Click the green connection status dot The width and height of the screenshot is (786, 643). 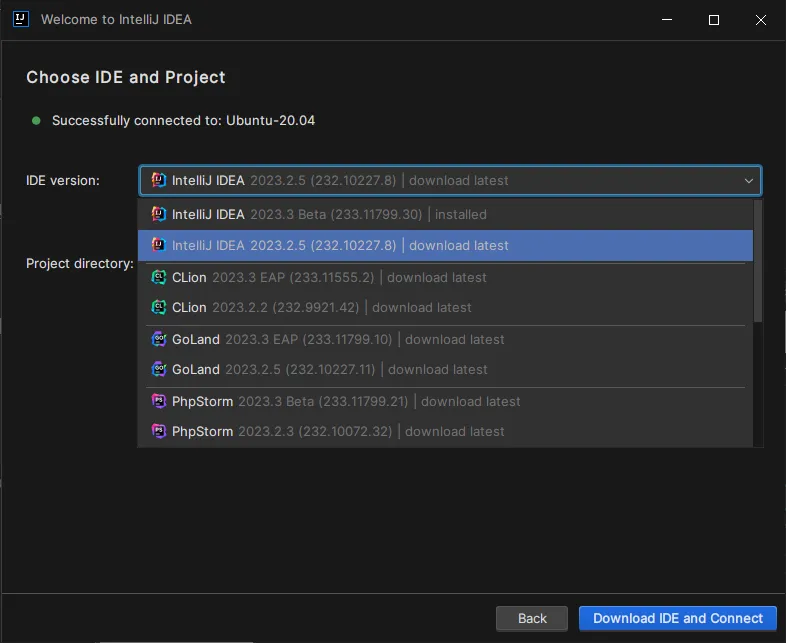coord(36,121)
